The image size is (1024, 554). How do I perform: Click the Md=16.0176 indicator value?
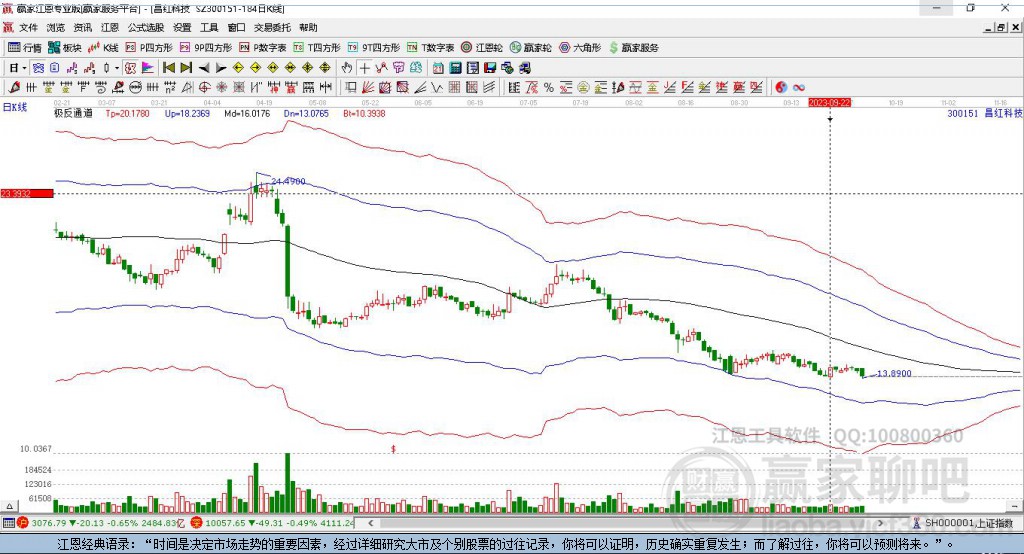coord(247,113)
